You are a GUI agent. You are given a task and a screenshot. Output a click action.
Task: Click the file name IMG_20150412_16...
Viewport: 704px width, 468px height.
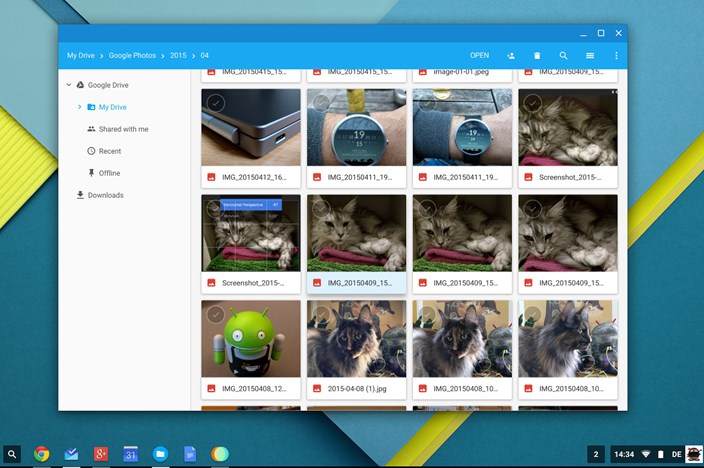click(254, 177)
